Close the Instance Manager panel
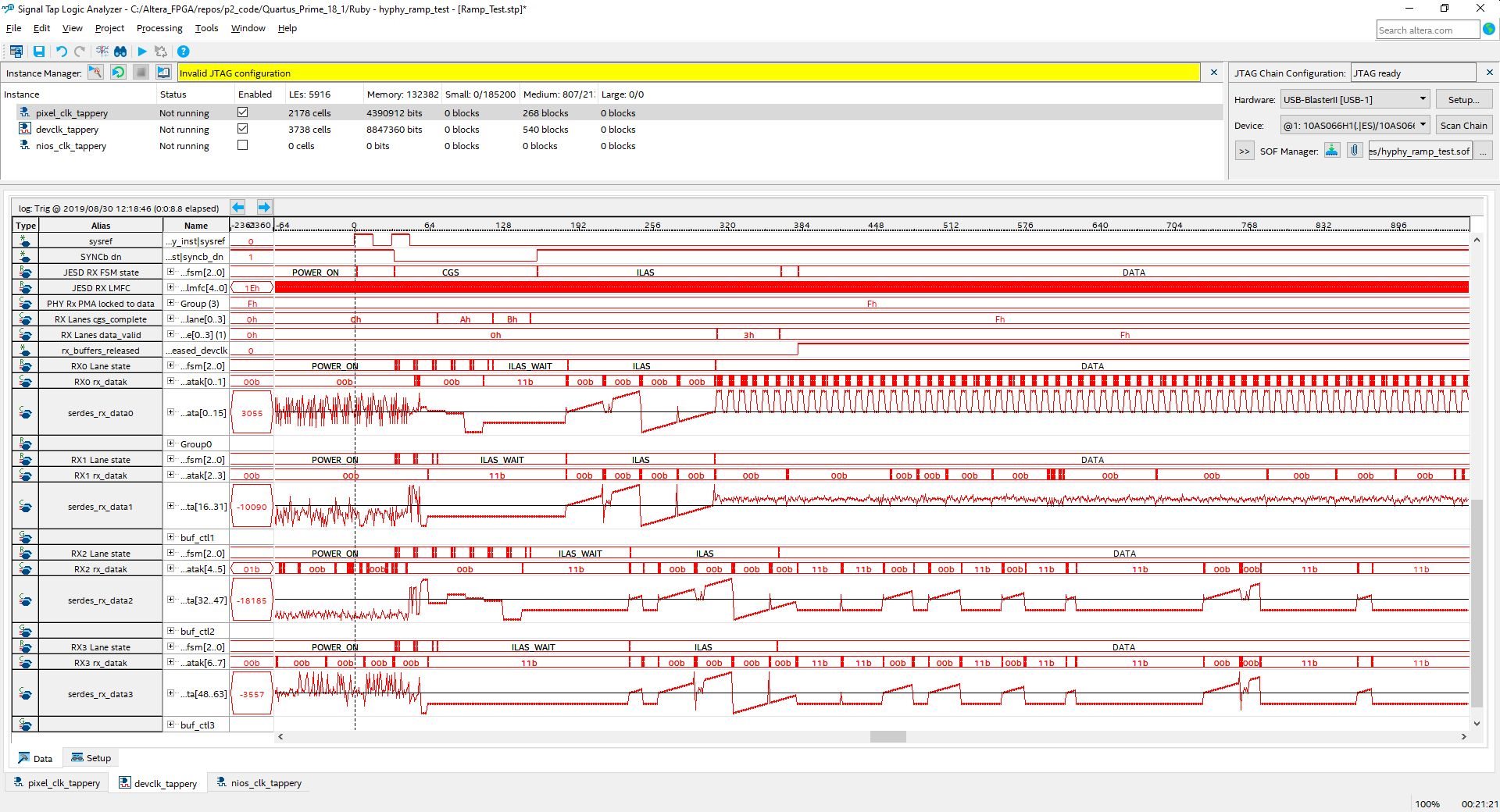This screenshot has height=812, width=1500. (x=1213, y=72)
